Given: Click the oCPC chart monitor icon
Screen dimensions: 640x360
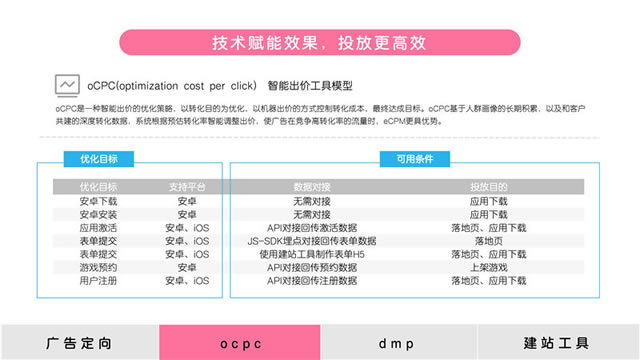Looking at the screenshot, I should click(x=67, y=86).
